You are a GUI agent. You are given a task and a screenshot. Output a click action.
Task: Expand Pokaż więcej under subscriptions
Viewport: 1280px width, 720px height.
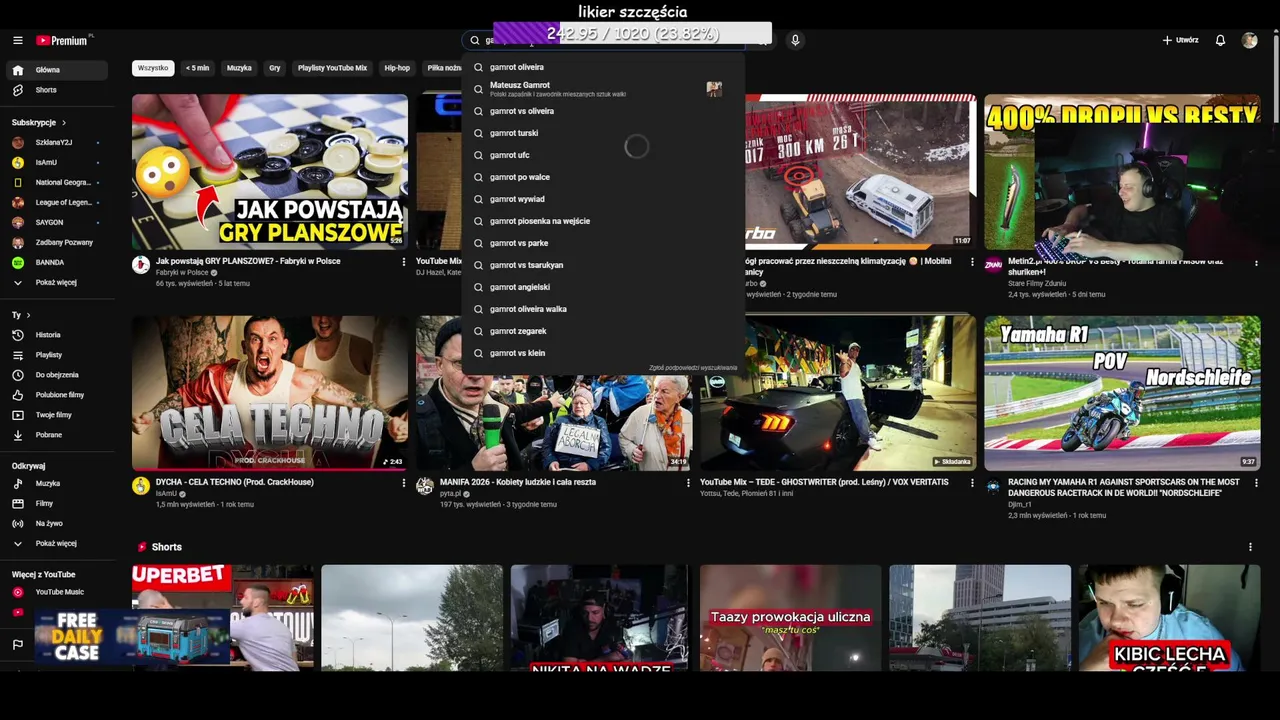pos(56,282)
